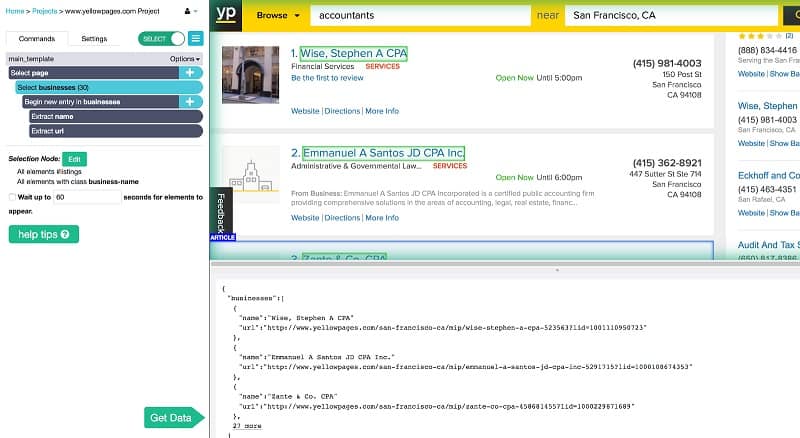Image resolution: width=800 pixels, height=438 pixels.
Task: Click SERVICES tag on Wise, Stephen listing
Action: coord(383,66)
